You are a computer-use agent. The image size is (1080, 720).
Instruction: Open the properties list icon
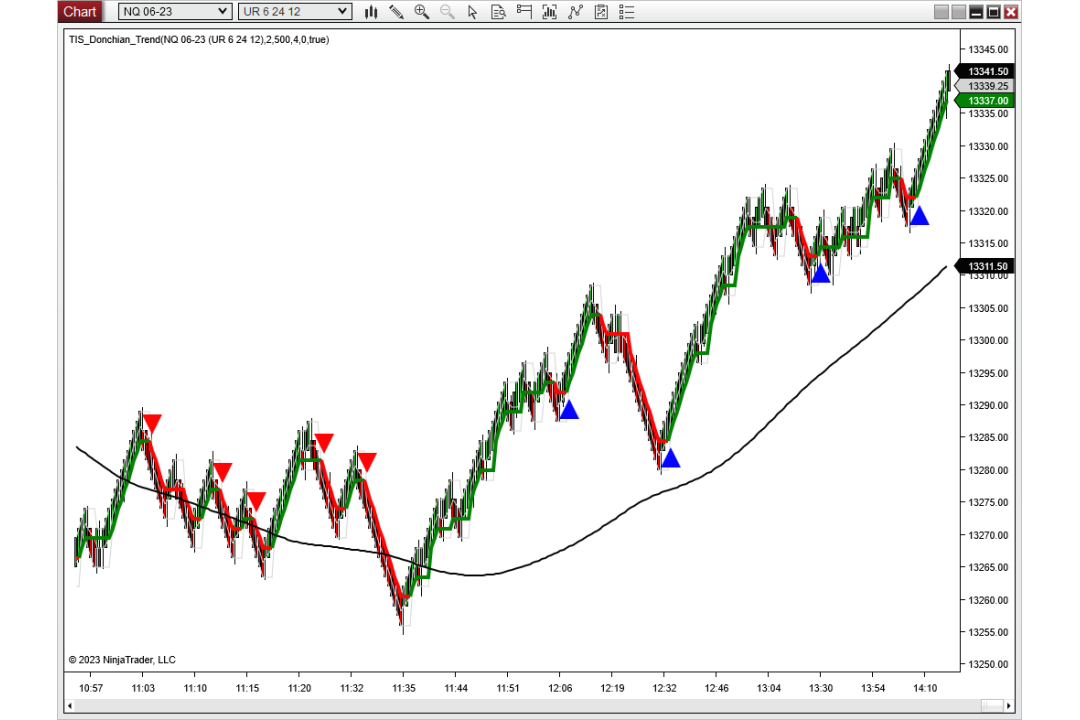(x=627, y=12)
